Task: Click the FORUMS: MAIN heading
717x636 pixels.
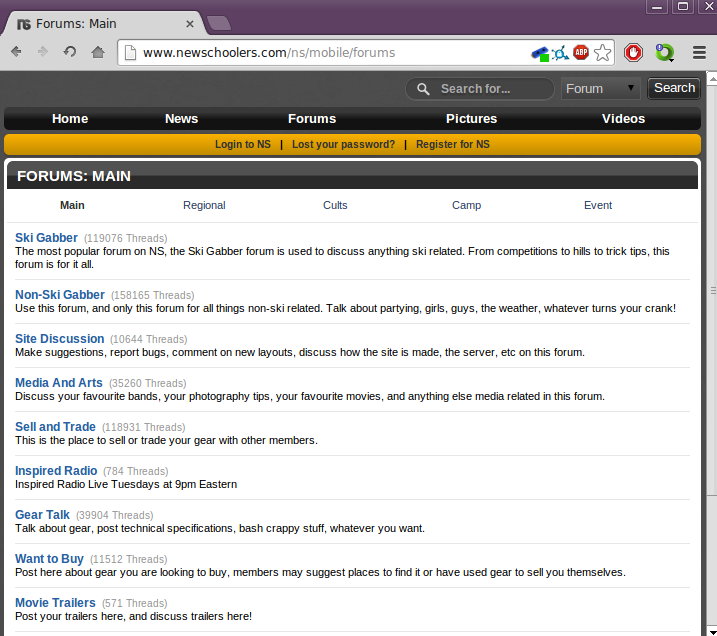Action: pyautogui.click(x=74, y=176)
